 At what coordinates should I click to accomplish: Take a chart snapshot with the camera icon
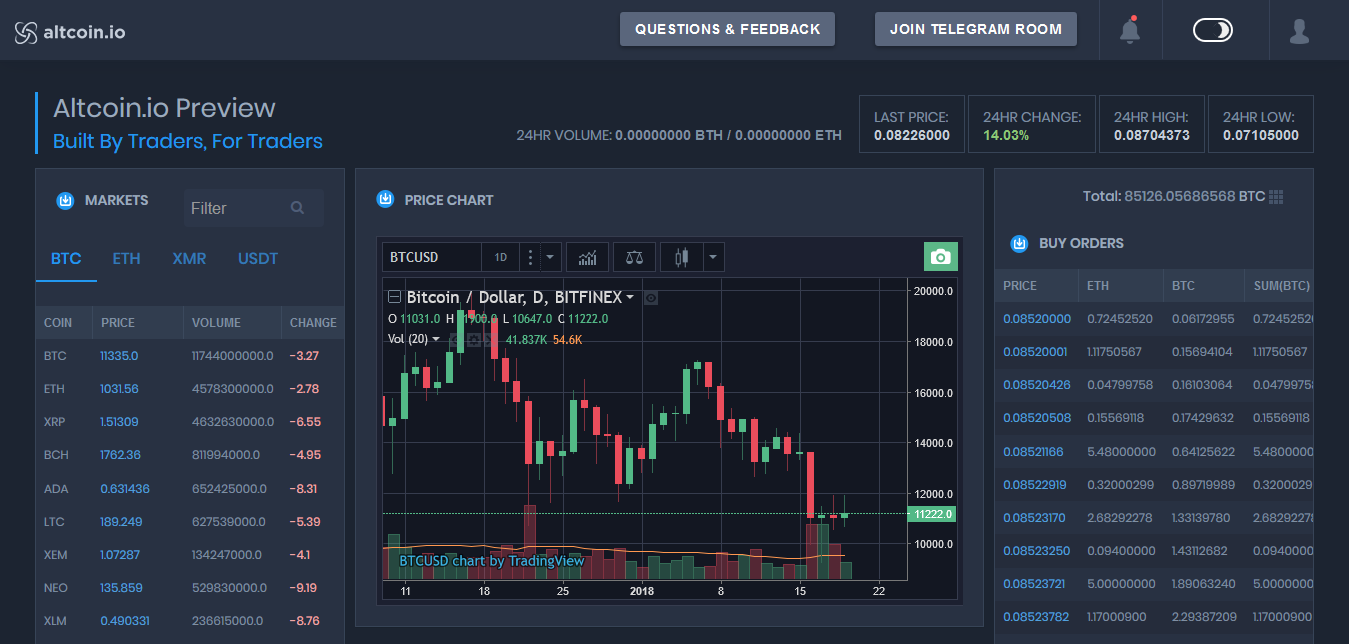(x=940, y=257)
